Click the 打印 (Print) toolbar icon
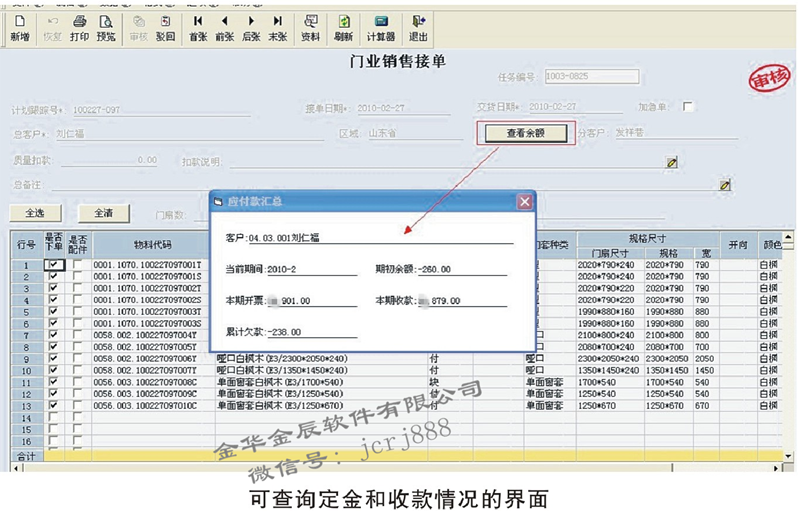This screenshot has width=800, height=511. point(79,27)
